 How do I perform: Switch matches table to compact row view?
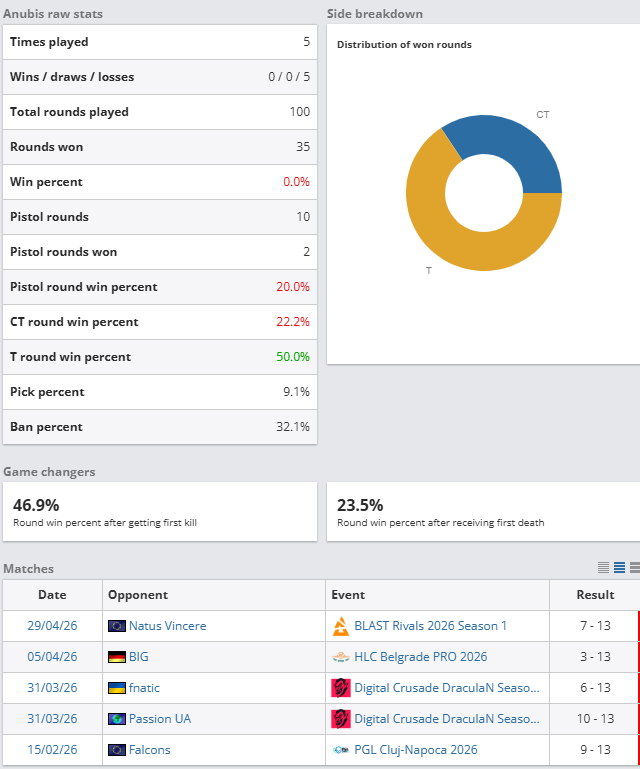pyautogui.click(x=603, y=568)
